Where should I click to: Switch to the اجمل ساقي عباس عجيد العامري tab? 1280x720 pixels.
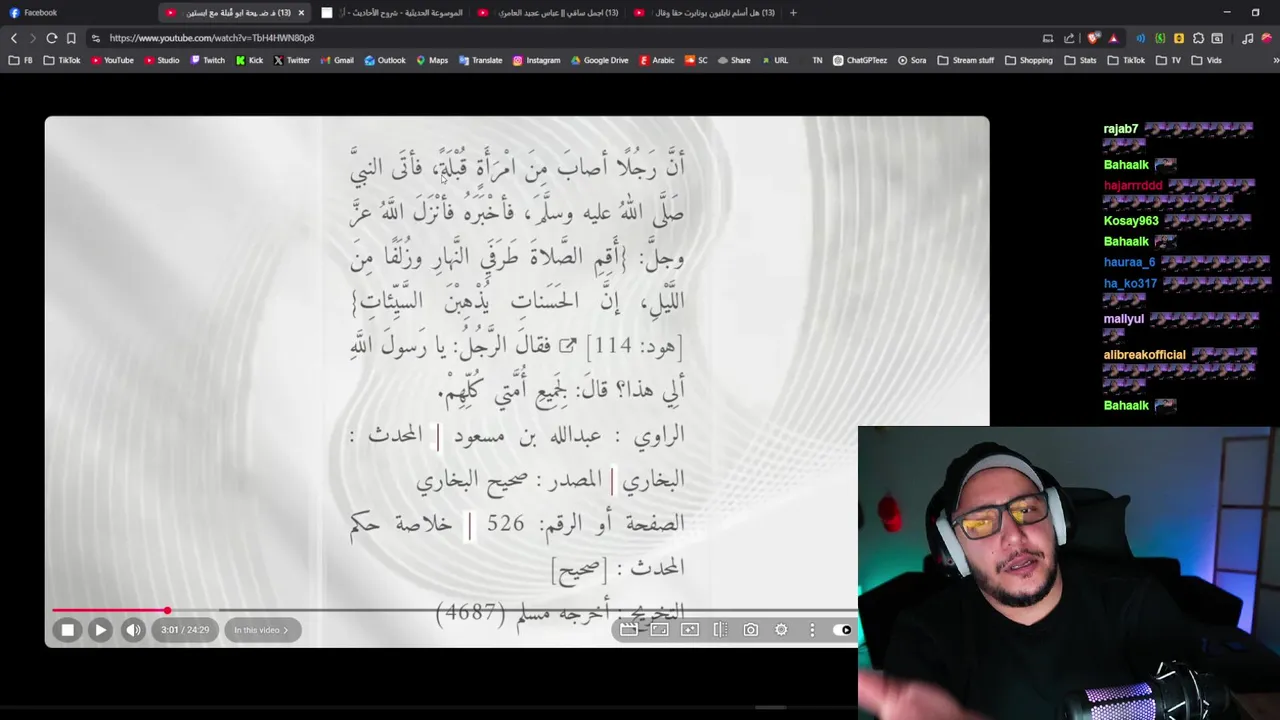(x=548, y=13)
